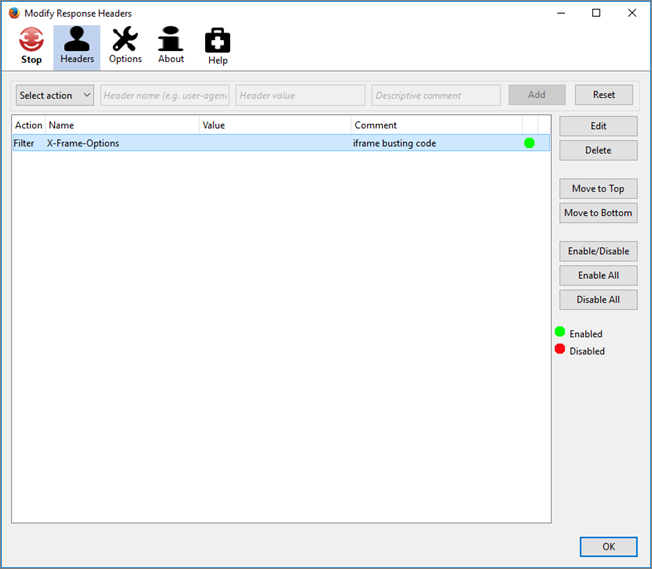The height and width of the screenshot is (569, 652).
Task: Click Move to Top button
Action: tap(598, 188)
